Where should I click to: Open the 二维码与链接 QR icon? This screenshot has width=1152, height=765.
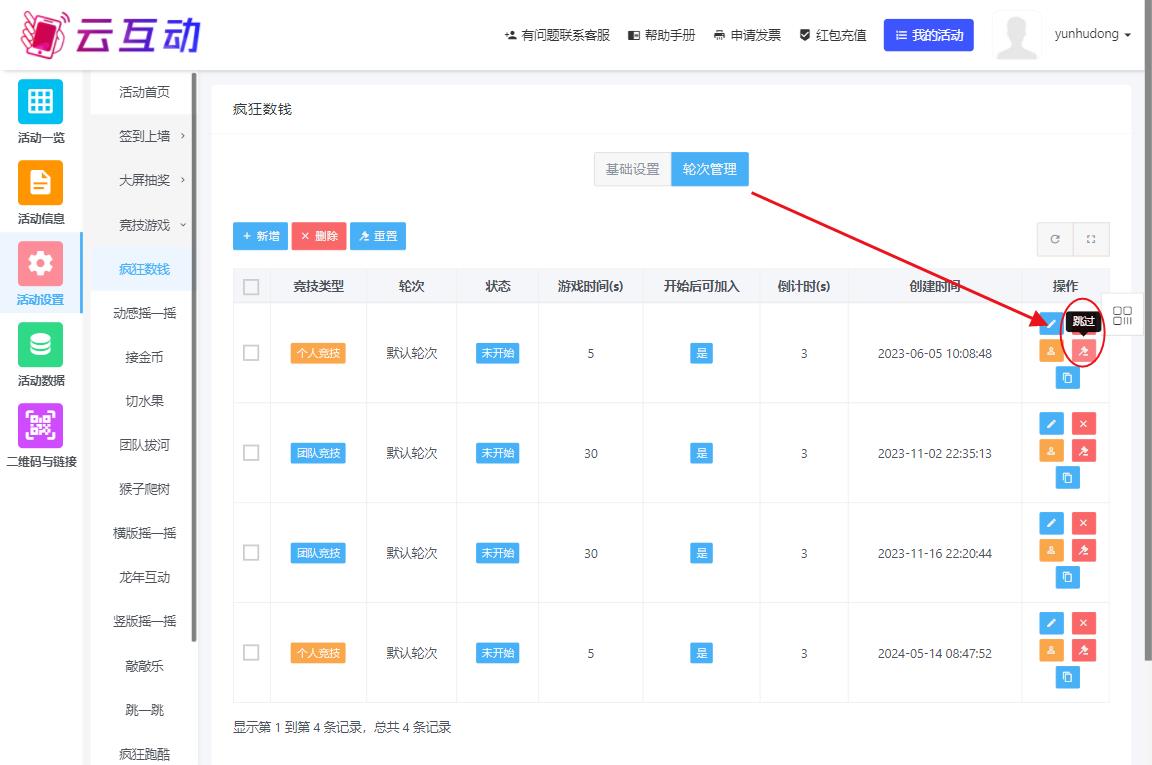tap(40, 425)
